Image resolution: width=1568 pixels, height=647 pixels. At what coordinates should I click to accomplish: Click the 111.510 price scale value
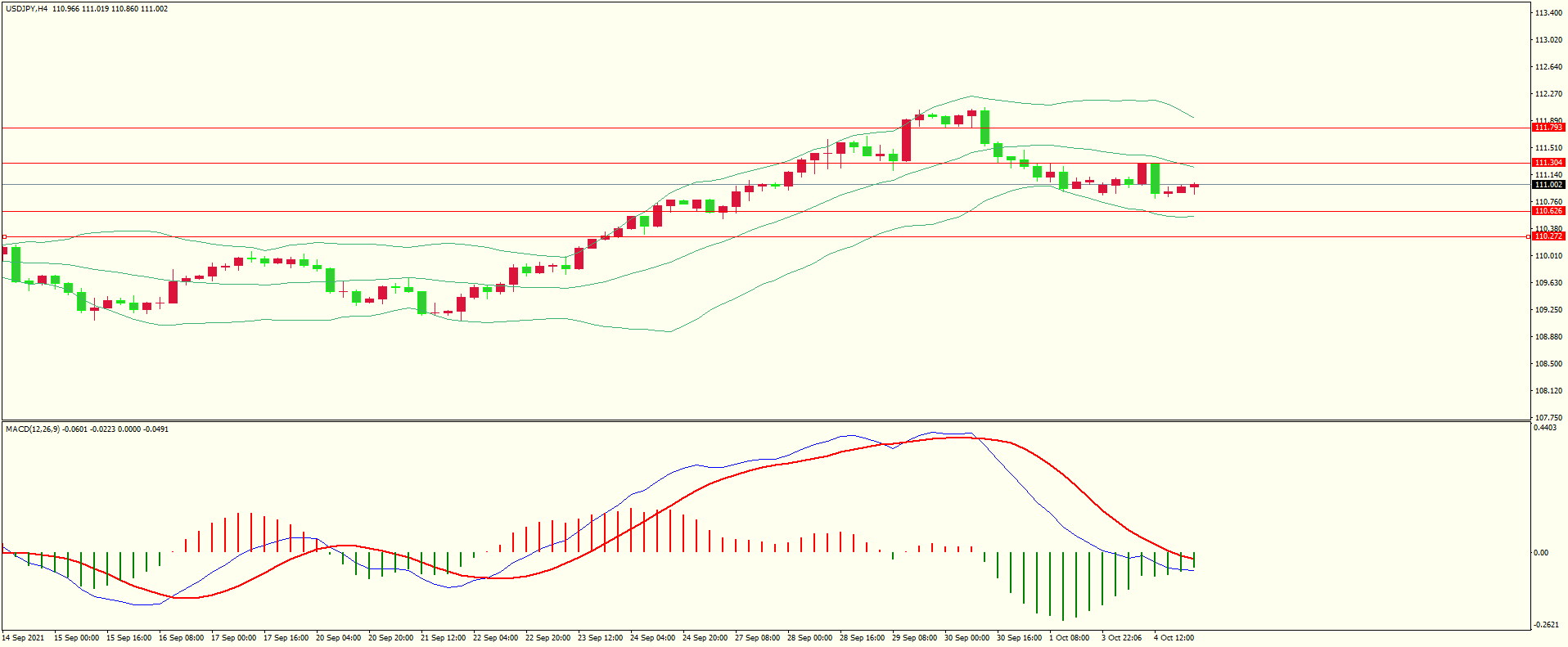(1548, 148)
